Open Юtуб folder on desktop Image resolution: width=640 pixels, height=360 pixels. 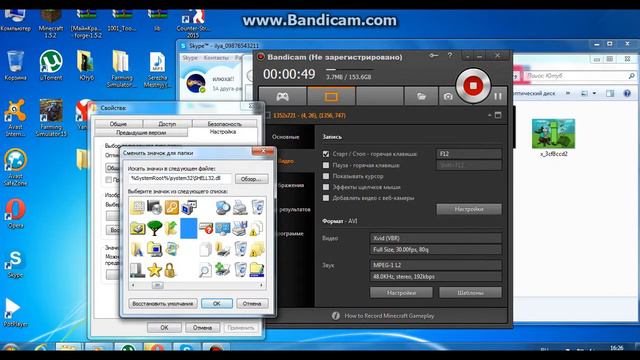click(x=86, y=65)
